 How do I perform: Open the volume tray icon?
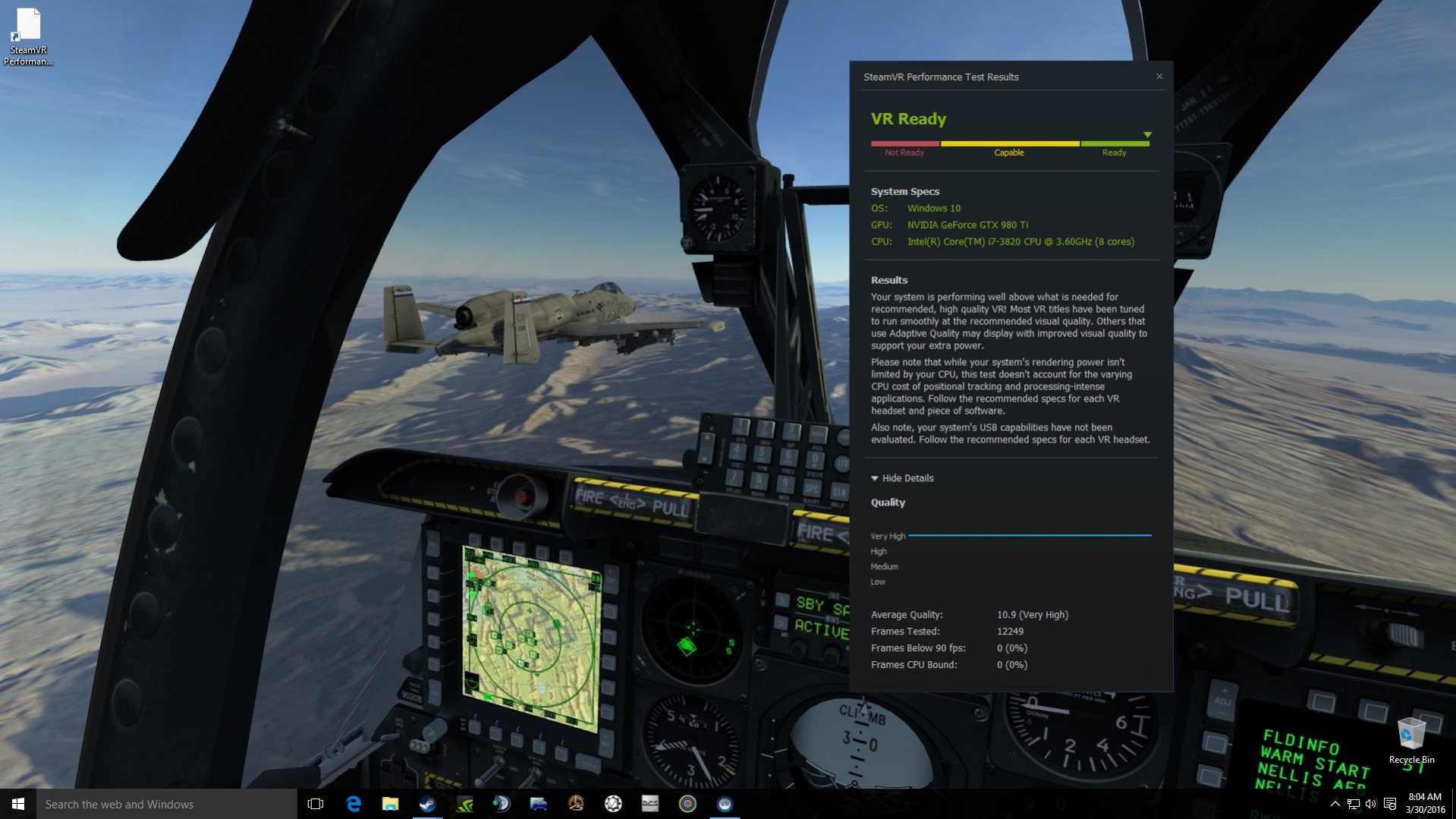tap(1371, 804)
